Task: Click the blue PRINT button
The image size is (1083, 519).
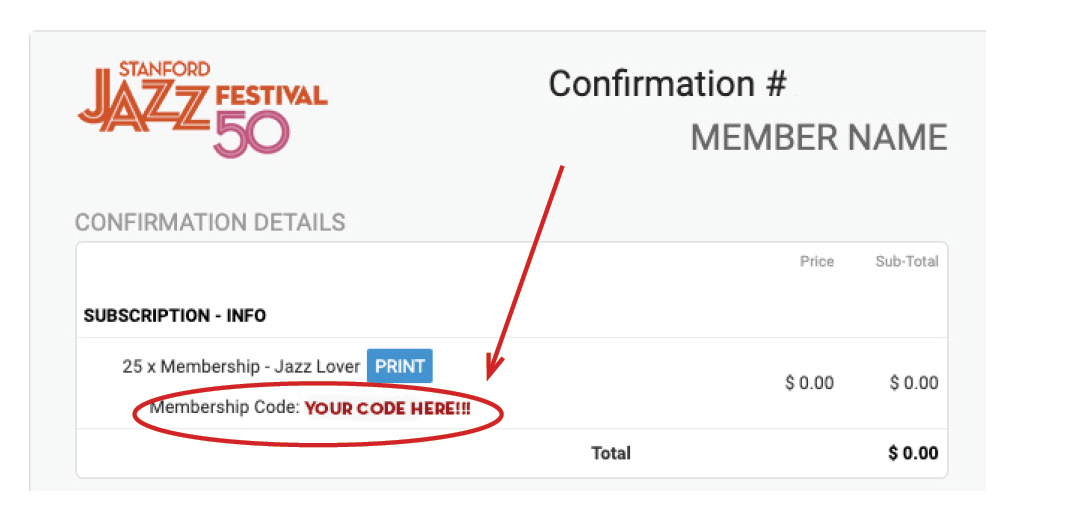Action: pos(399,366)
